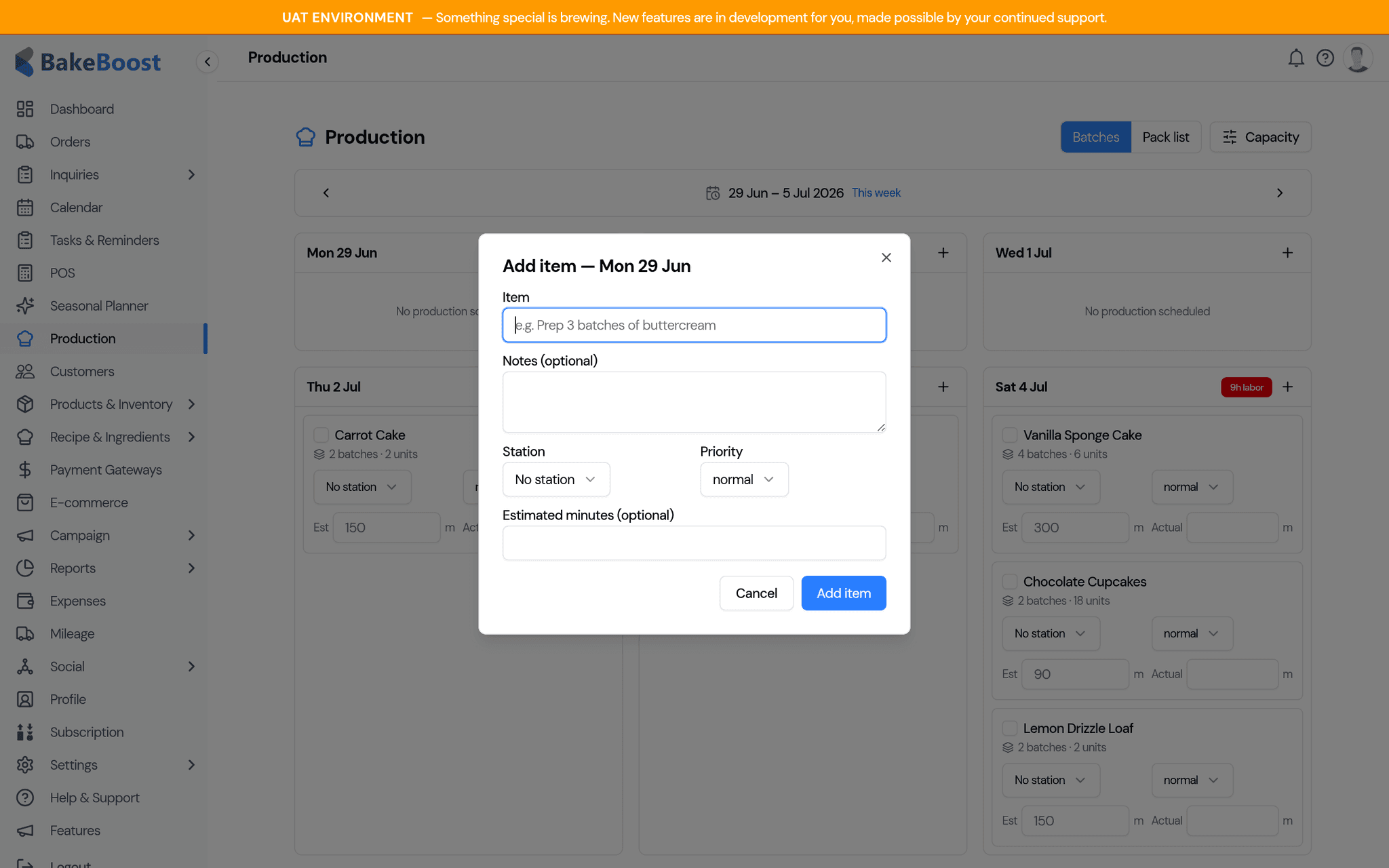Check the Carrot Cake checkbox

click(321, 435)
